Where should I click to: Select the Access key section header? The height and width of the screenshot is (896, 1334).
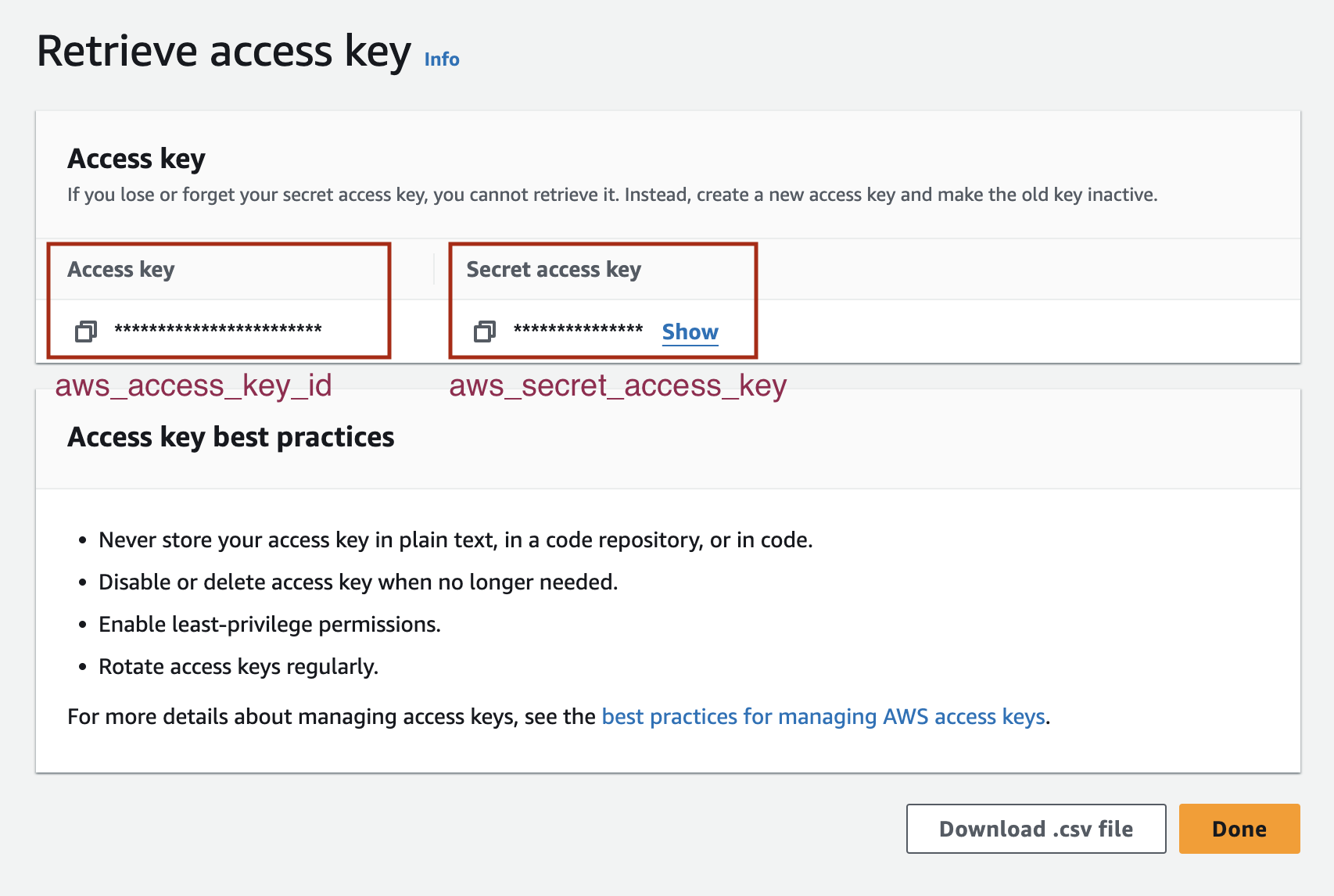137,158
